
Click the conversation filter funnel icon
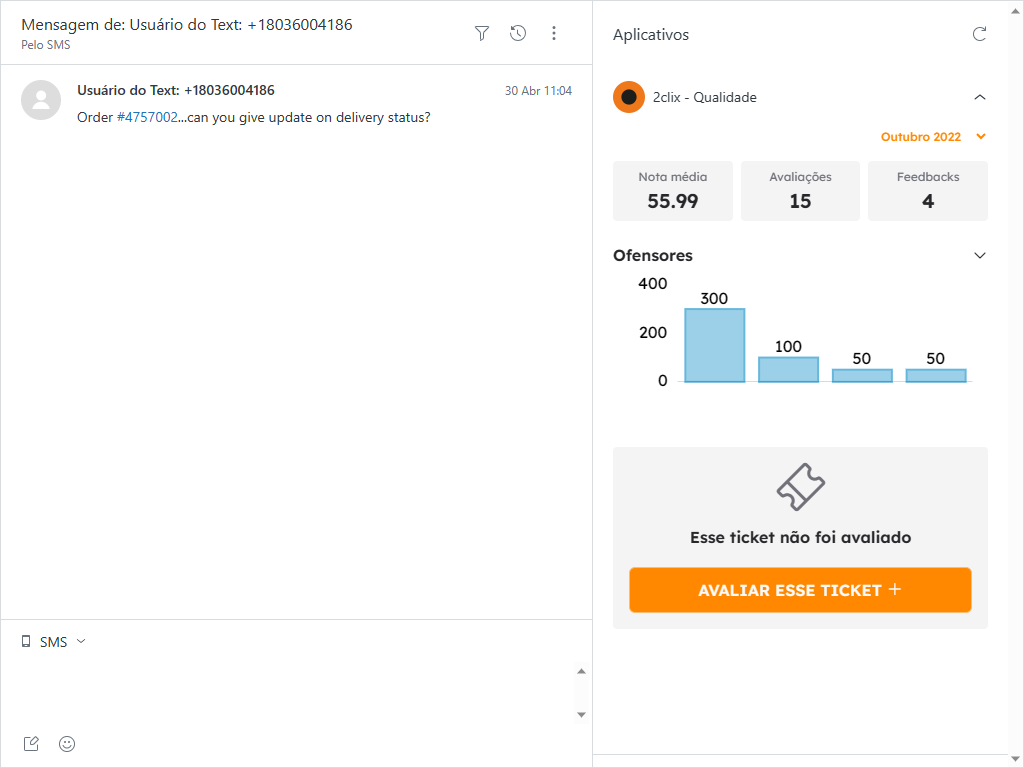tap(482, 34)
